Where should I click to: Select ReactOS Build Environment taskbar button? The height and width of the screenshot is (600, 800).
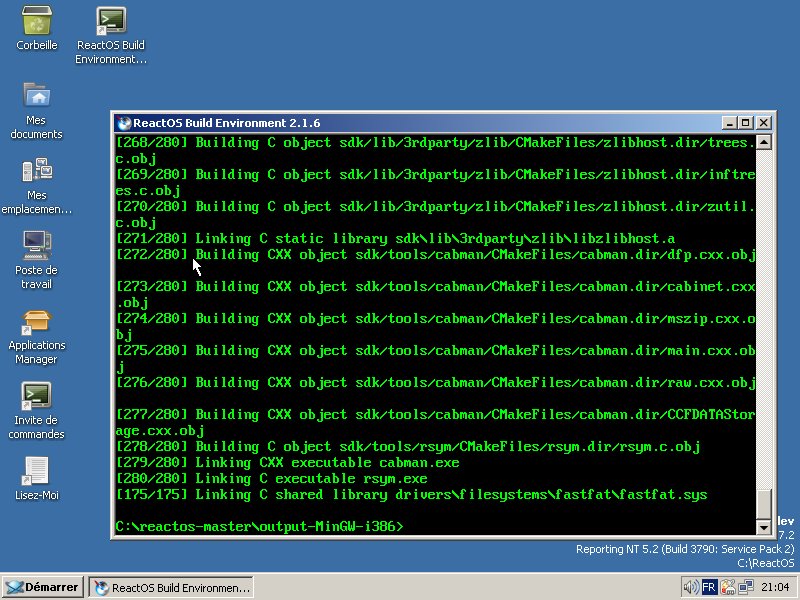coord(171,588)
